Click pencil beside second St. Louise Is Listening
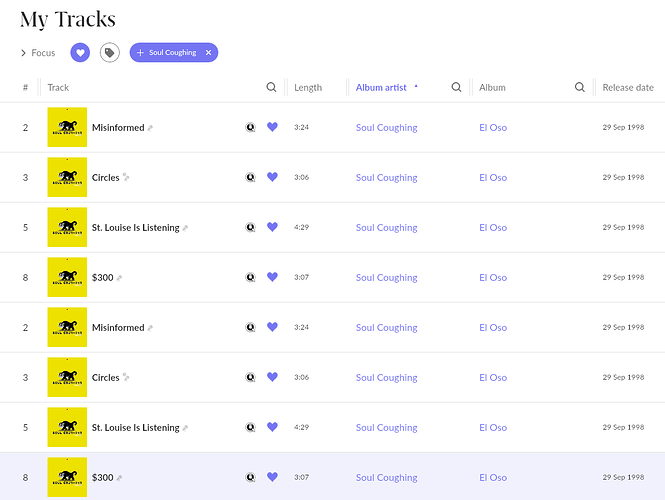665x500 pixels. point(185,428)
